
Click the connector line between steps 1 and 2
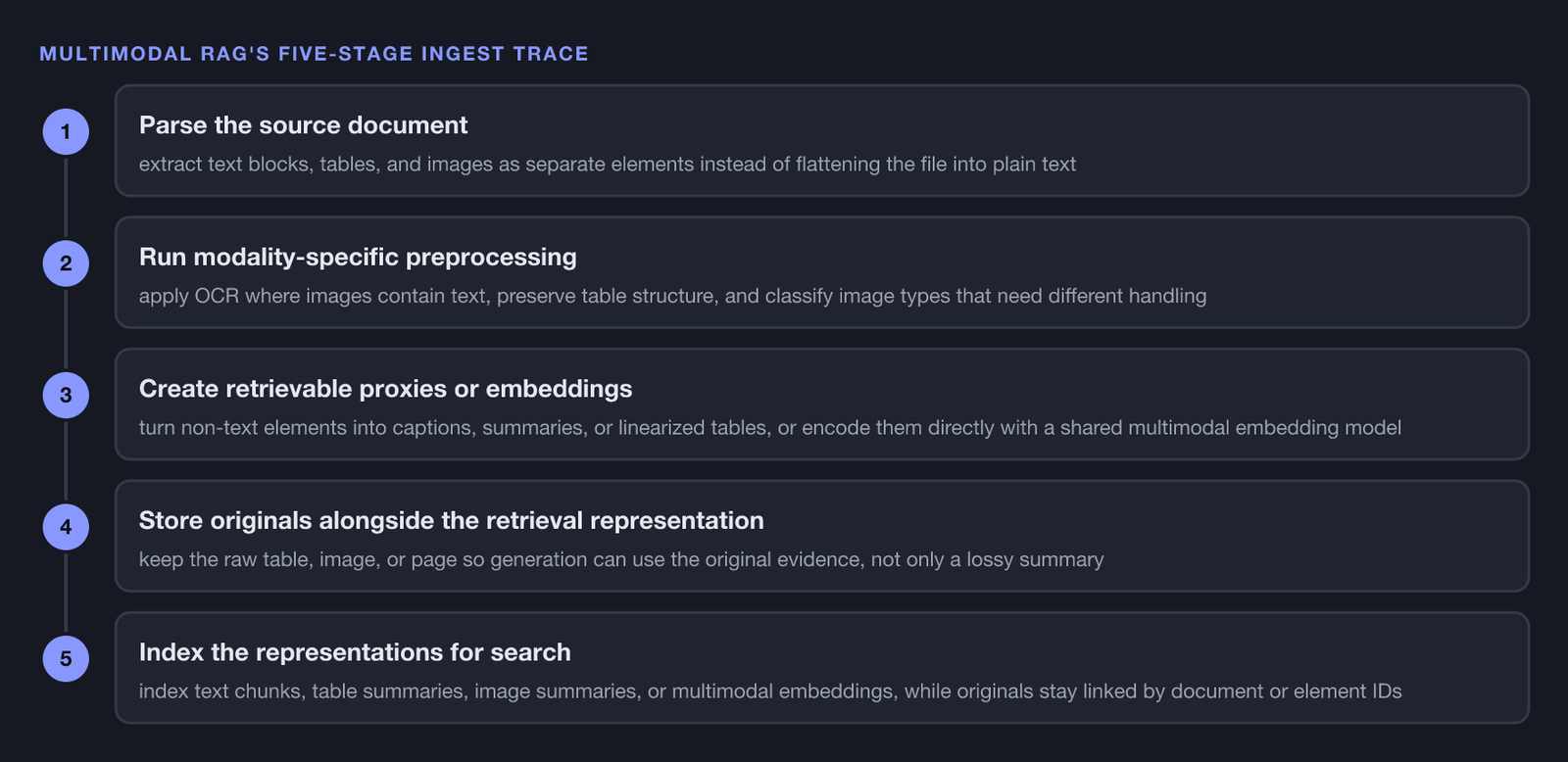pos(66,197)
